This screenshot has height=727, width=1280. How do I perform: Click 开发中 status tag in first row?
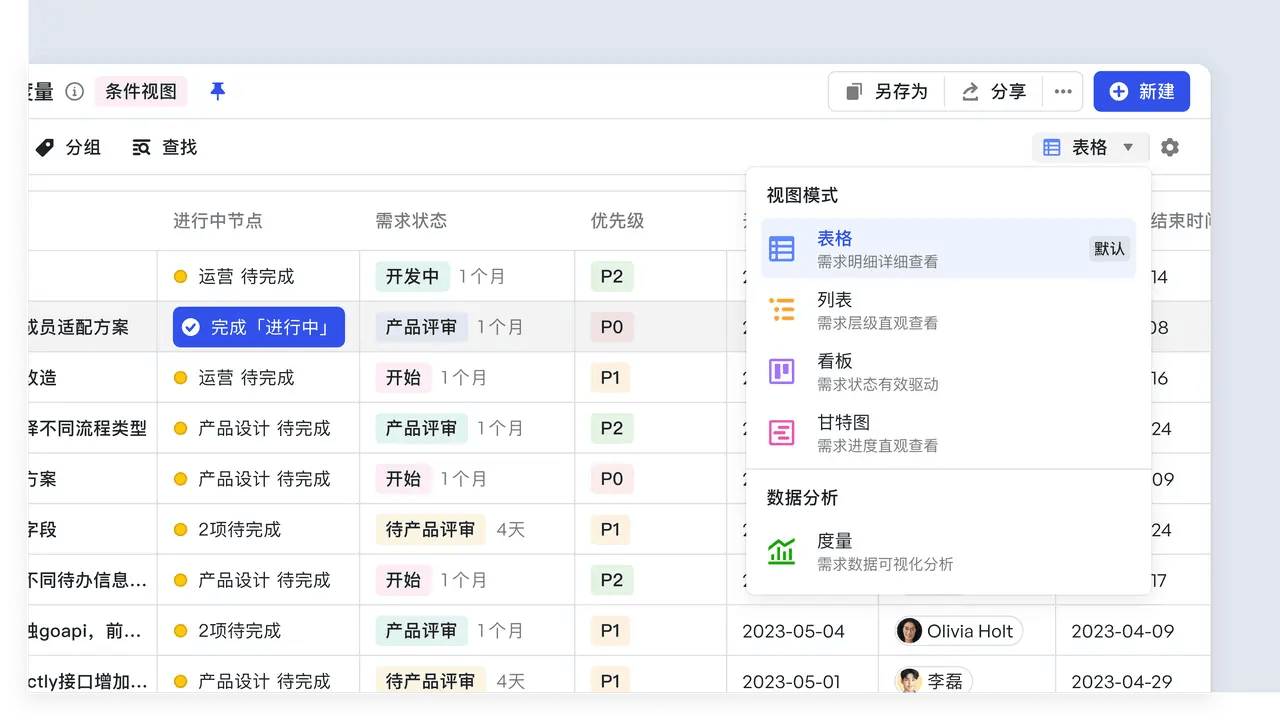point(412,276)
